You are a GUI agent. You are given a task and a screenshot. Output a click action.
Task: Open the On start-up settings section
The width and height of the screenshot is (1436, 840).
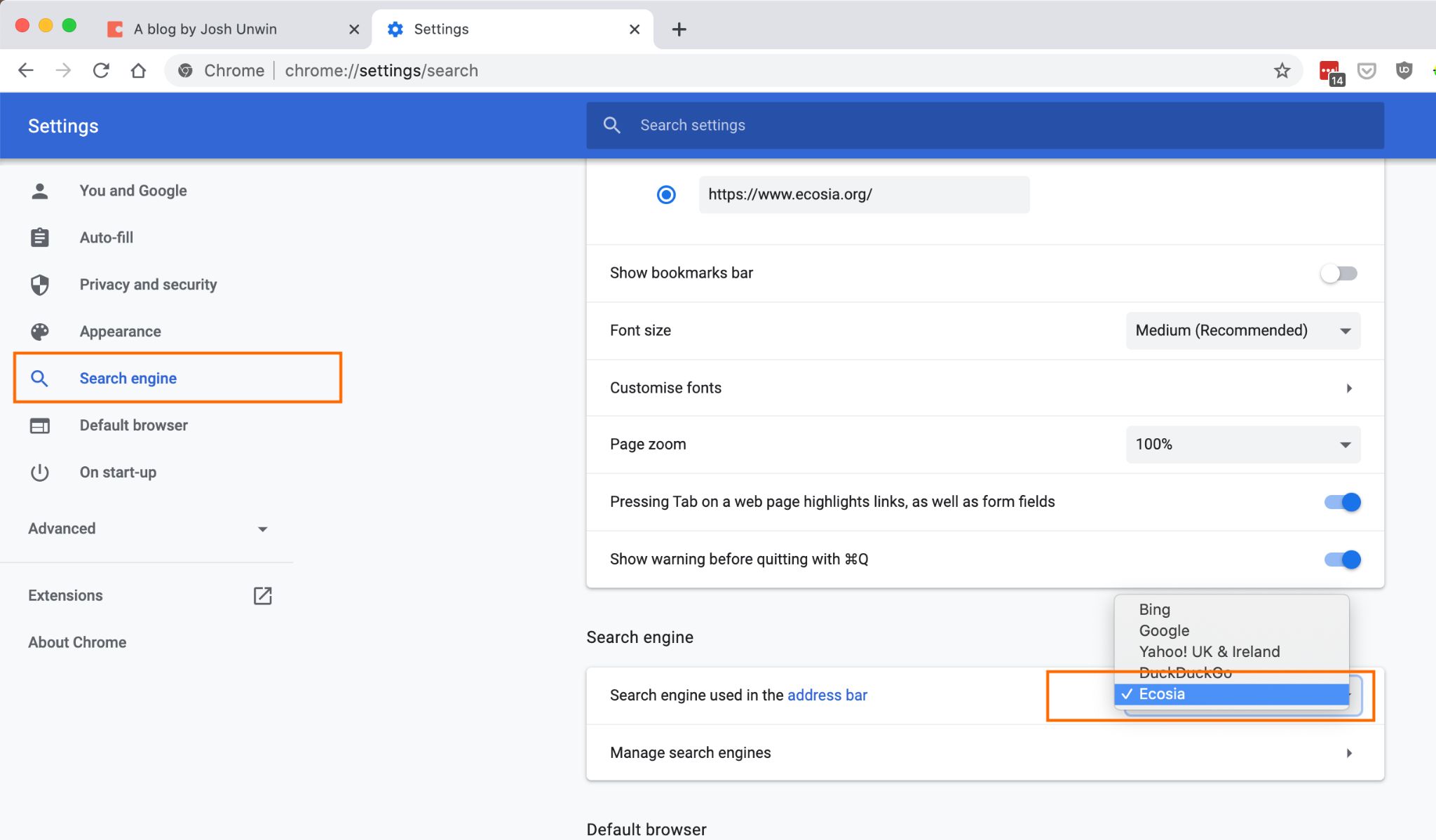(x=118, y=473)
